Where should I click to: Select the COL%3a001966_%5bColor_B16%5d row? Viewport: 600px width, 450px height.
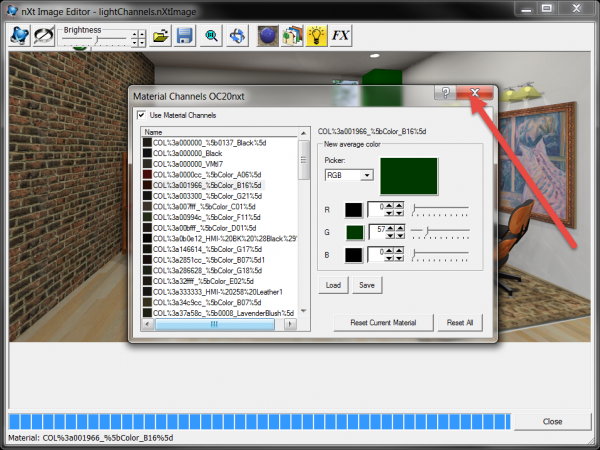220,185
